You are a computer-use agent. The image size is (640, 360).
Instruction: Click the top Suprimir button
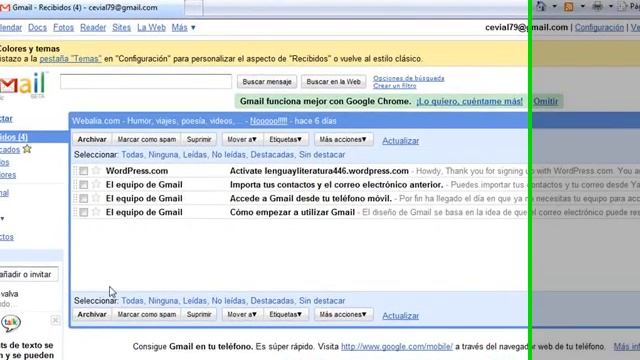pos(199,140)
